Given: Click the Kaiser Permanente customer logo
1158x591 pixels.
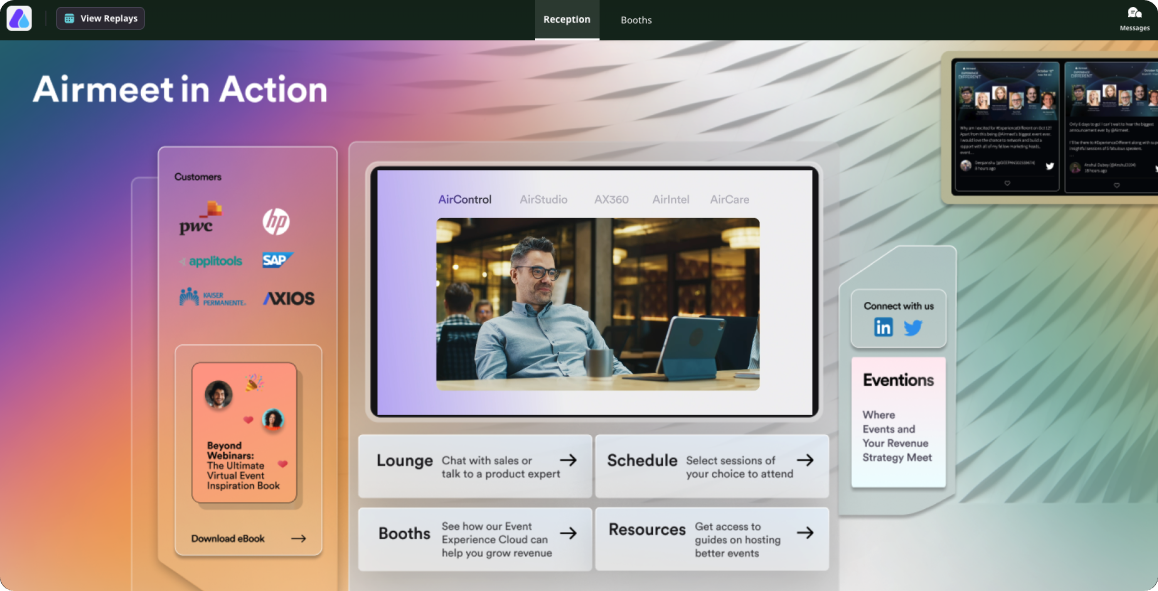Looking at the screenshot, I should coord(213,298).
